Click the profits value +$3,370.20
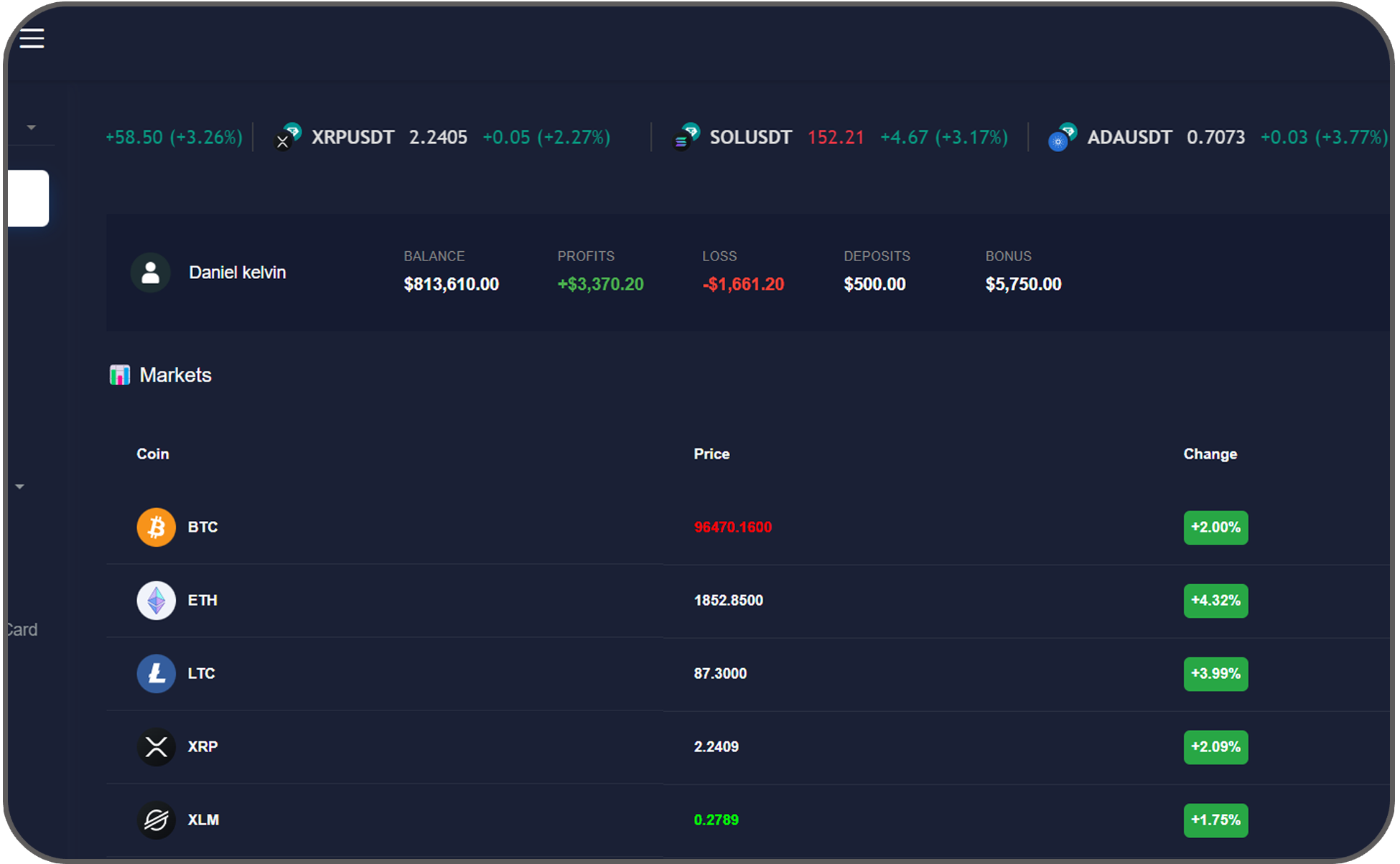This screenshot has width=1400, height=864. click(600, 284)
